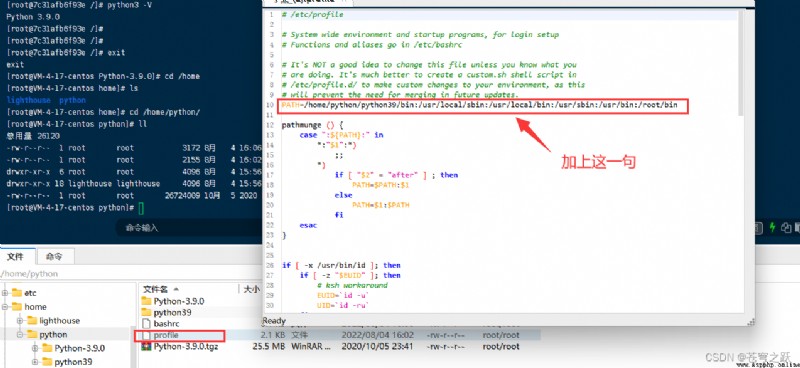Click the 'PATH=$1:$PATH' line
This screenshot has height=368, width=800.
pos(381,205)
